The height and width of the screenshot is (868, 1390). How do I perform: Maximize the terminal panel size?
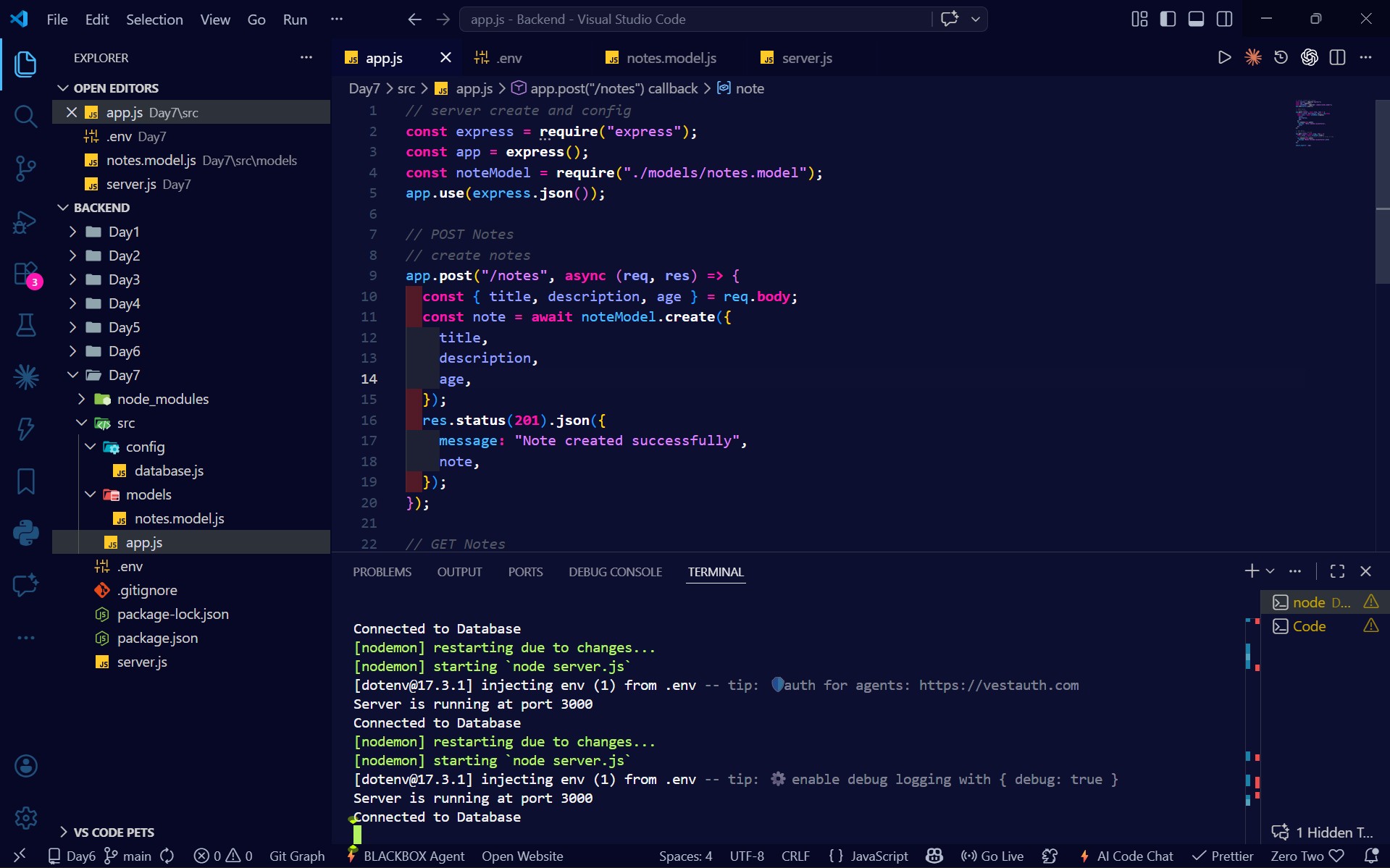click(x=1337, y=571)
